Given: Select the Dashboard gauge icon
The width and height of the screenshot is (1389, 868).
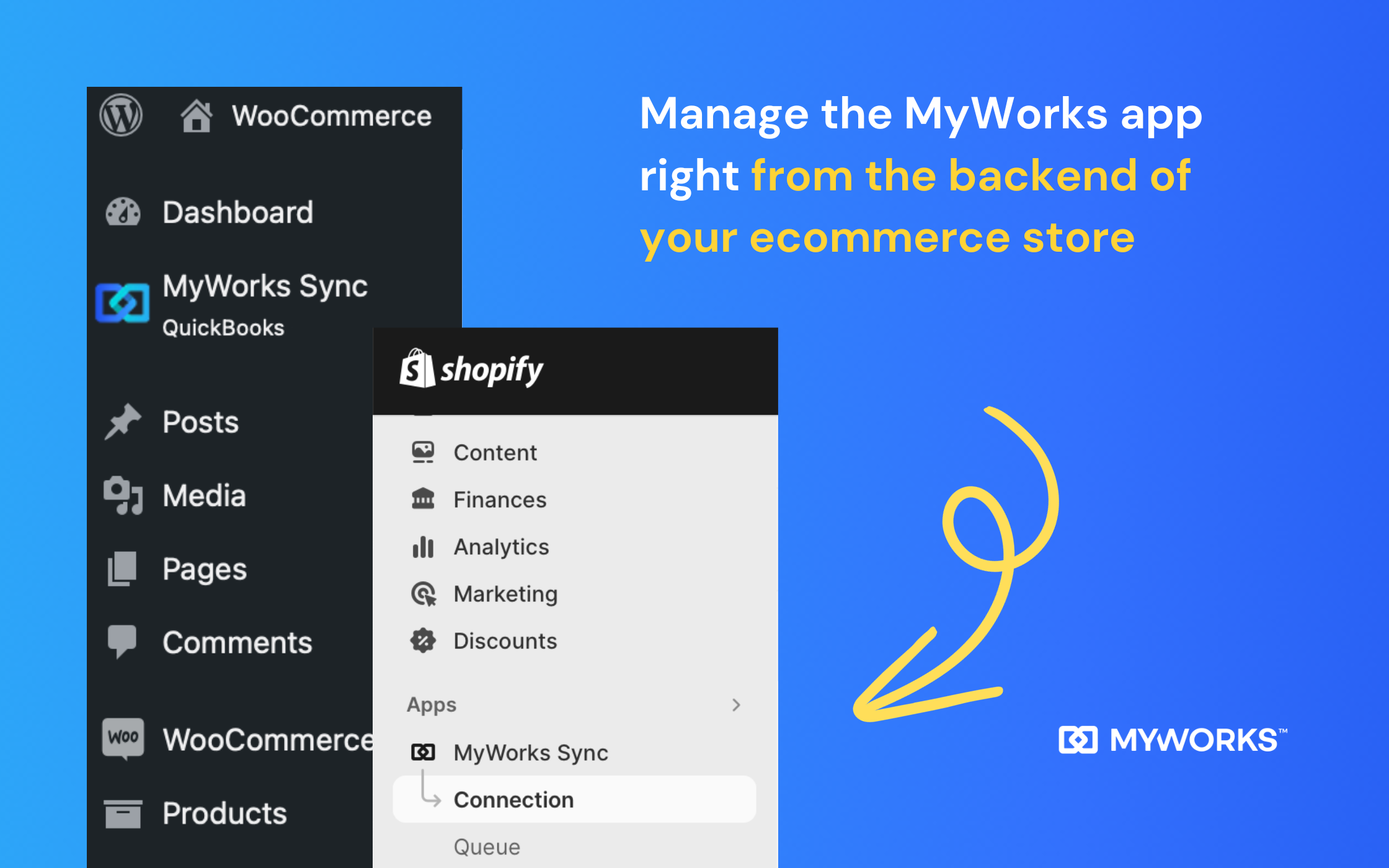Looking at the screenshot, I should click(x=123, y=212).
